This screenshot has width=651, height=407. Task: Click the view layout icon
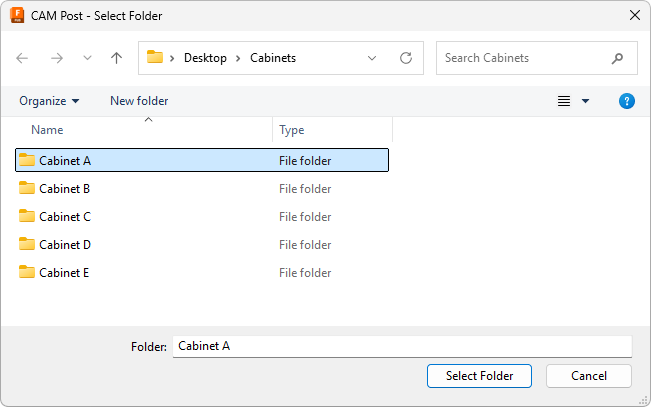(x=564, y=101)
